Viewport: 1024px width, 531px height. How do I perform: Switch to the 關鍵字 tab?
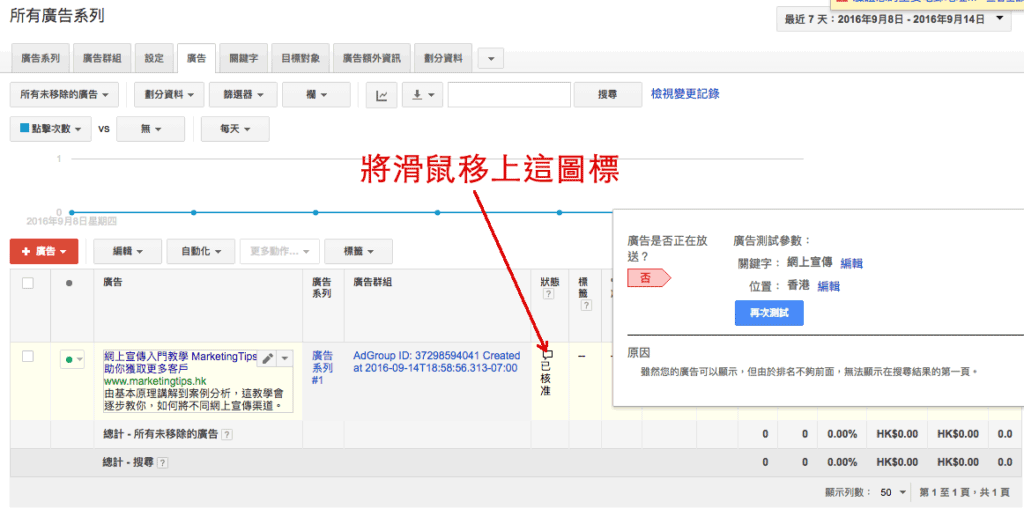point(244,58)
